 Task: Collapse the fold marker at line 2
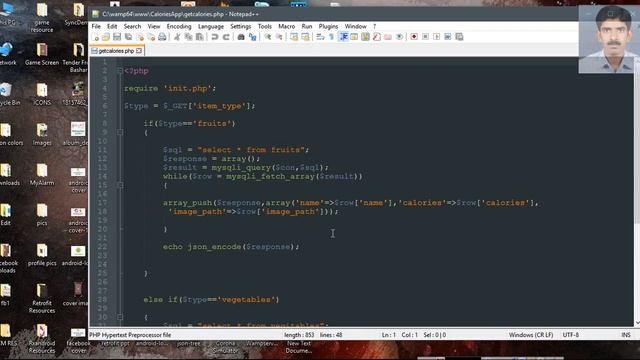tap(120, 71)
